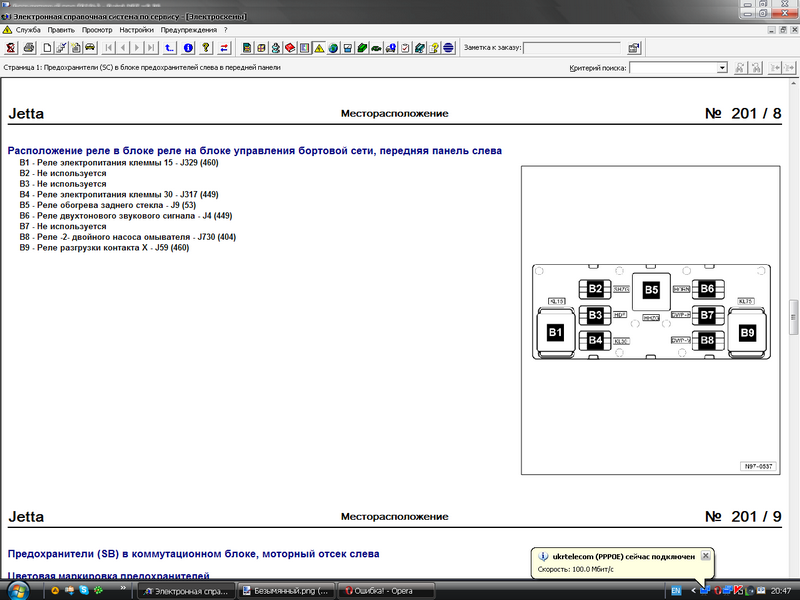Click the B4 relay line mentioning J317

119,194
